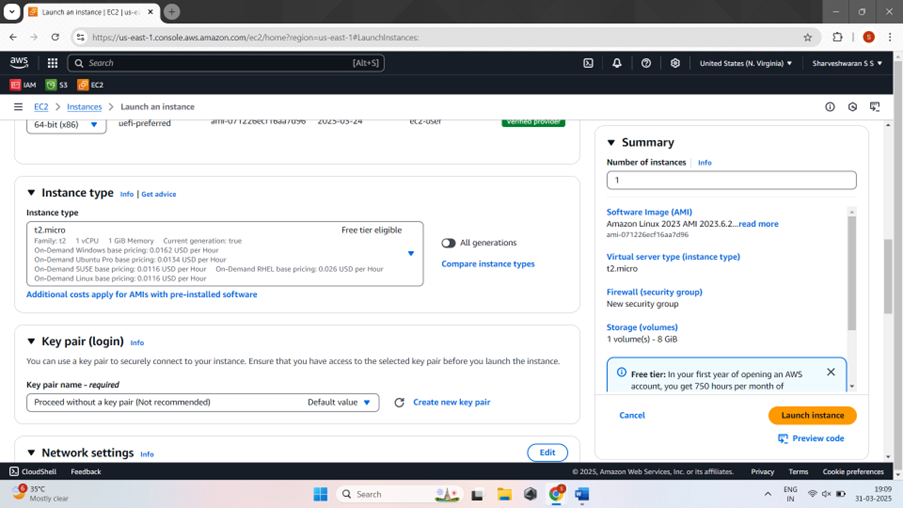Screen dimensions: 903x508
Task: Open the Chrome tab search dropdown
Action: [x=12, y=12]
